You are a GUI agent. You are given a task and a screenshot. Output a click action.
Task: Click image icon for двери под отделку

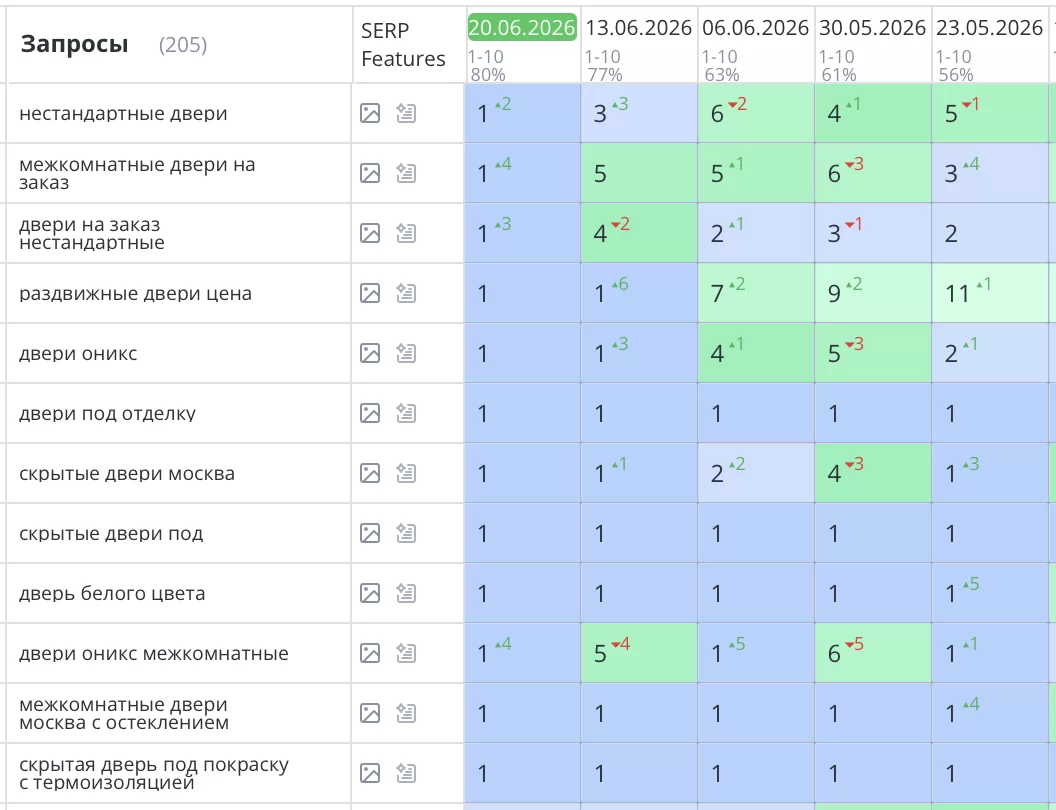[370, 413]
